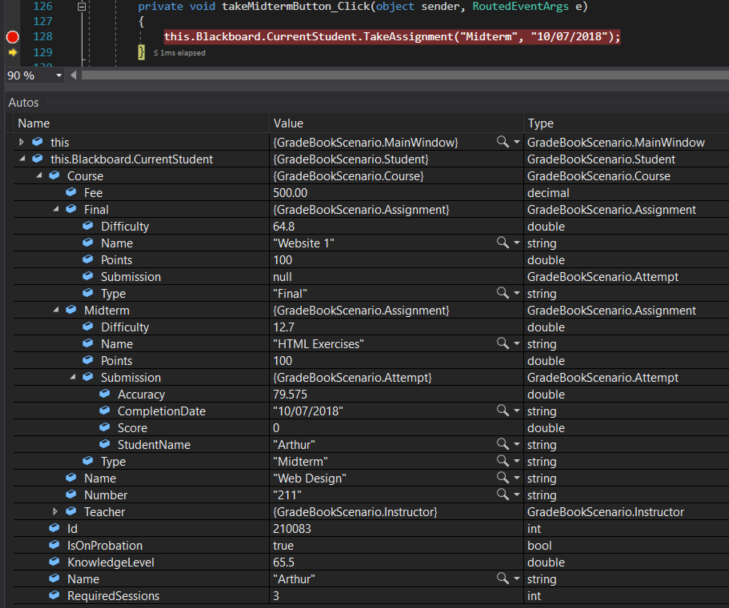This screenshot has height=608, width=729.
Task: Select the Final Submission value null
Action: pyautogui.click(x=282, y=277)
